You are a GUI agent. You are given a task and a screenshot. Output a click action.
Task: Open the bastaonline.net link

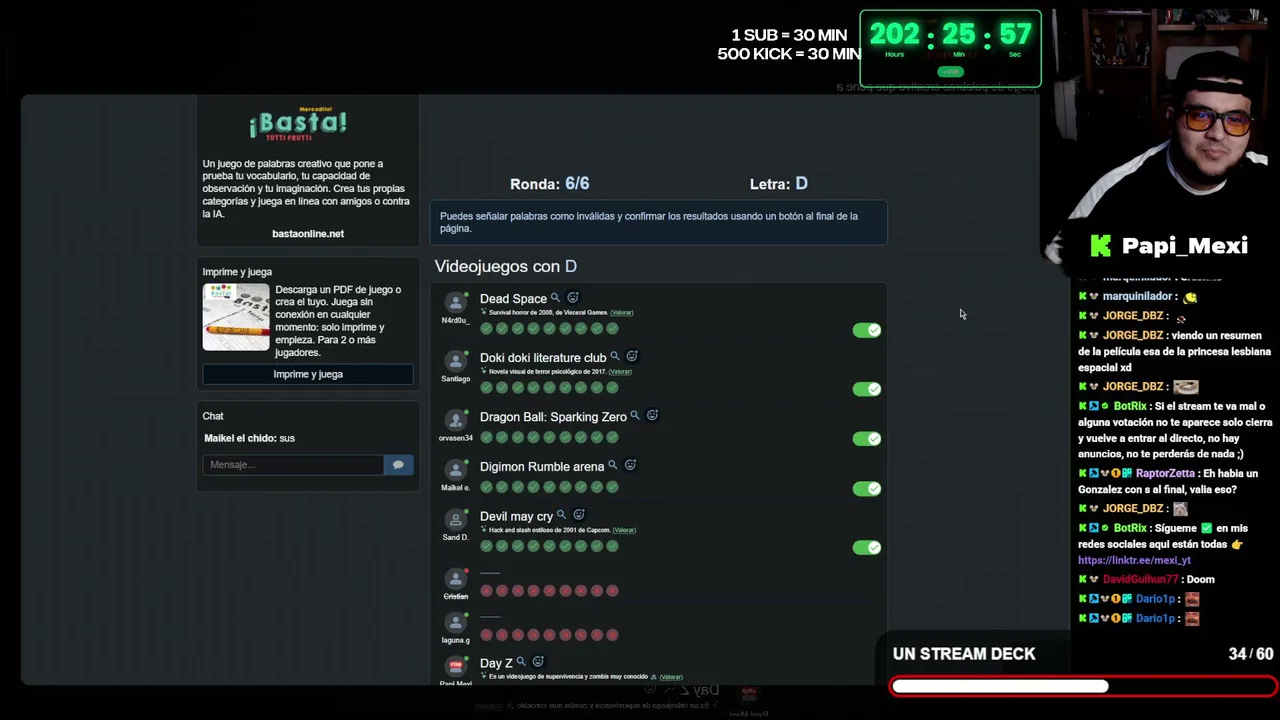pos(308,234)
